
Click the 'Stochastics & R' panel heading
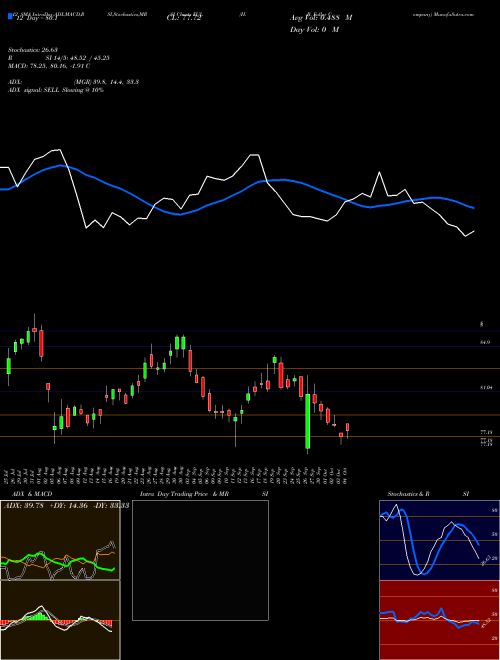pos(408,494)
